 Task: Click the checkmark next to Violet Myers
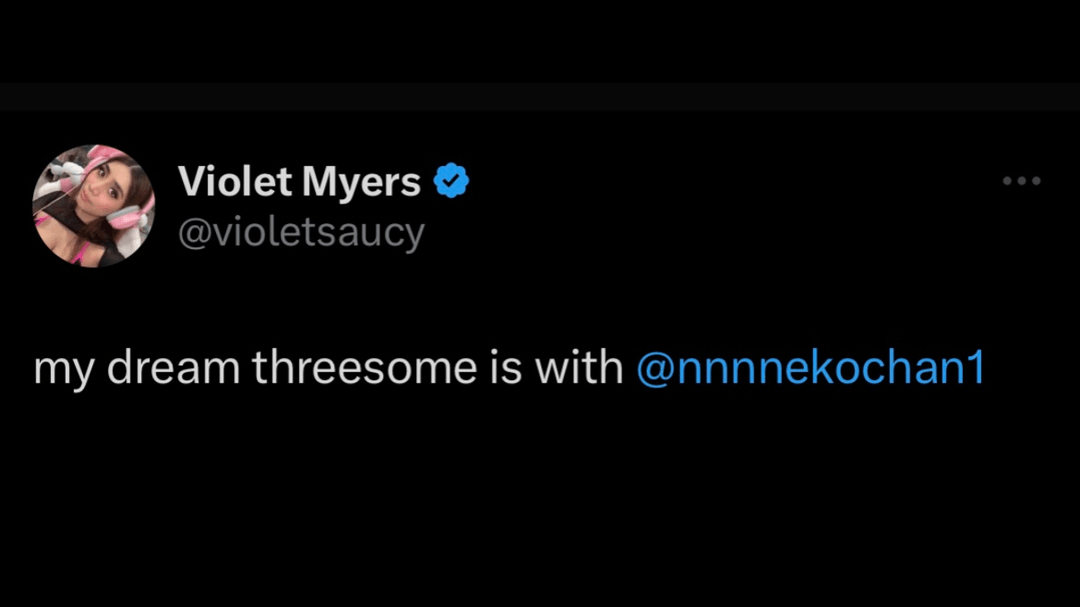[451, 182]
